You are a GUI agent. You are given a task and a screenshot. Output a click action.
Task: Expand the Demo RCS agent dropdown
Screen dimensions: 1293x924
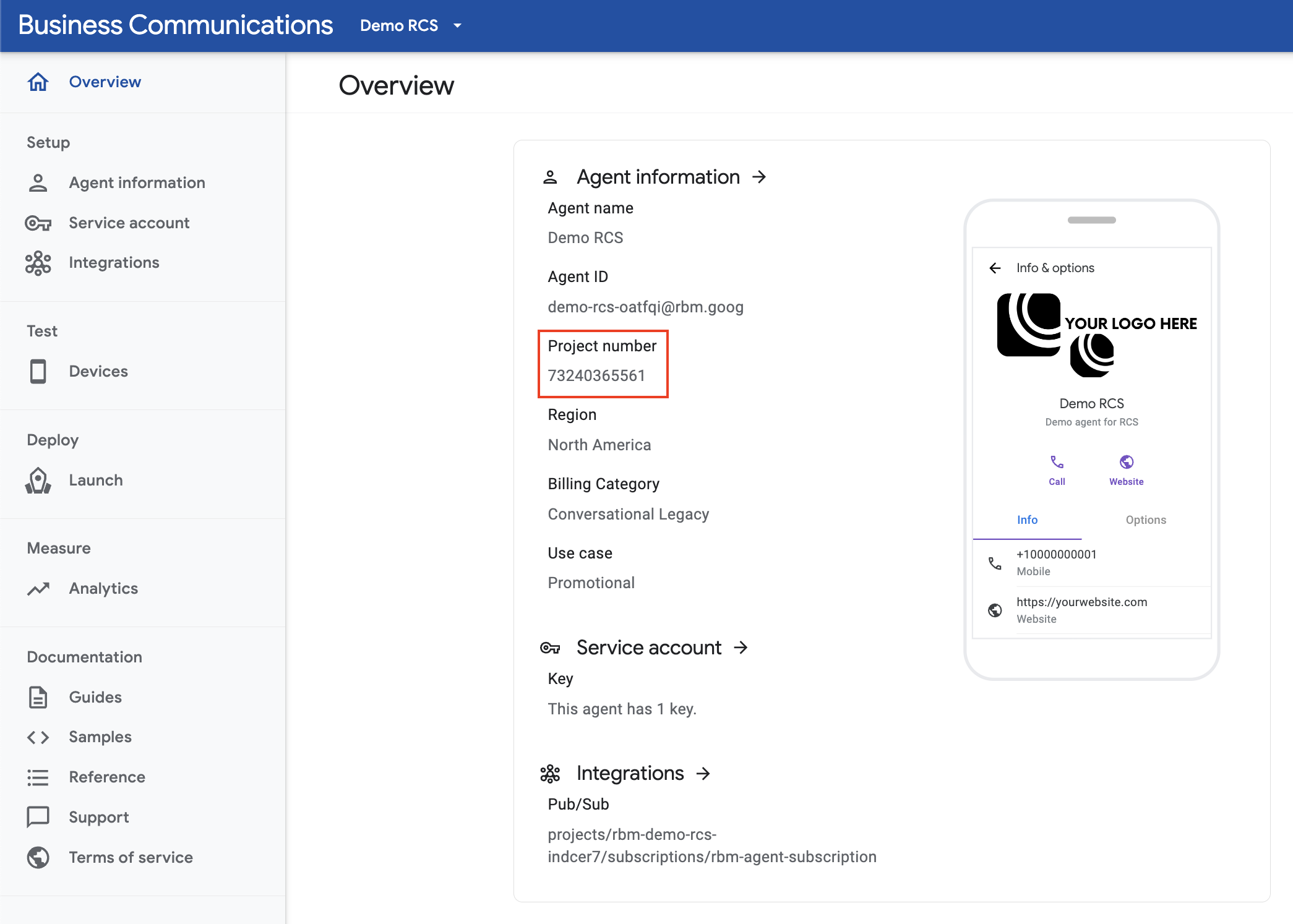pyautogui.click(x=457, y=25)
